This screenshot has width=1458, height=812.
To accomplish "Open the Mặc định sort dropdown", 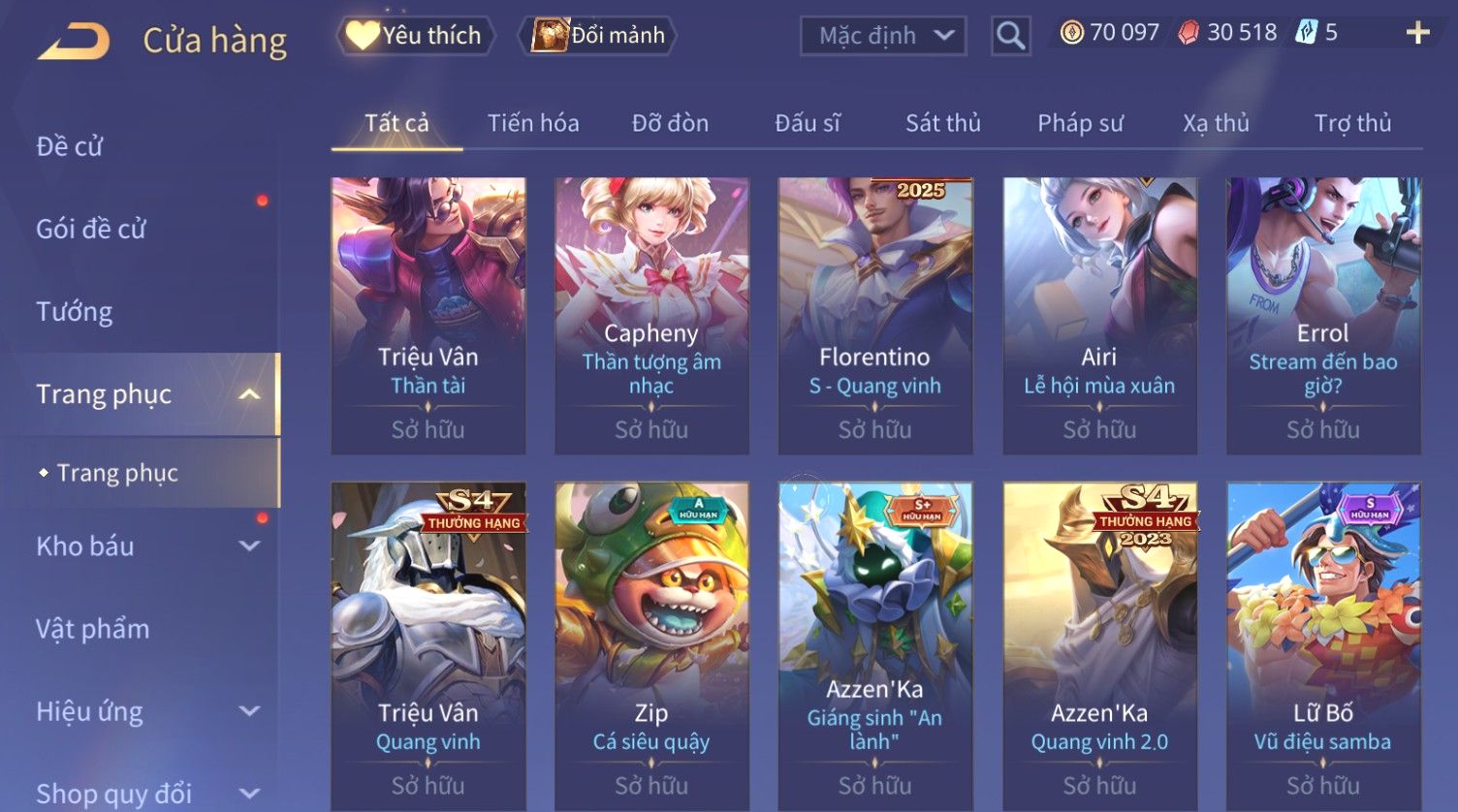I will [x=883, y=36].
